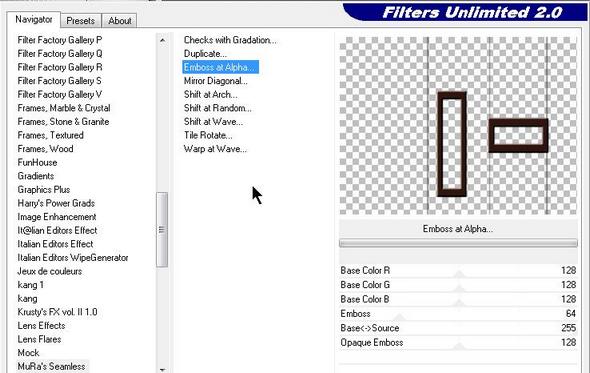
Task: Select Warp at Wave filter
Action: point(215,149)
